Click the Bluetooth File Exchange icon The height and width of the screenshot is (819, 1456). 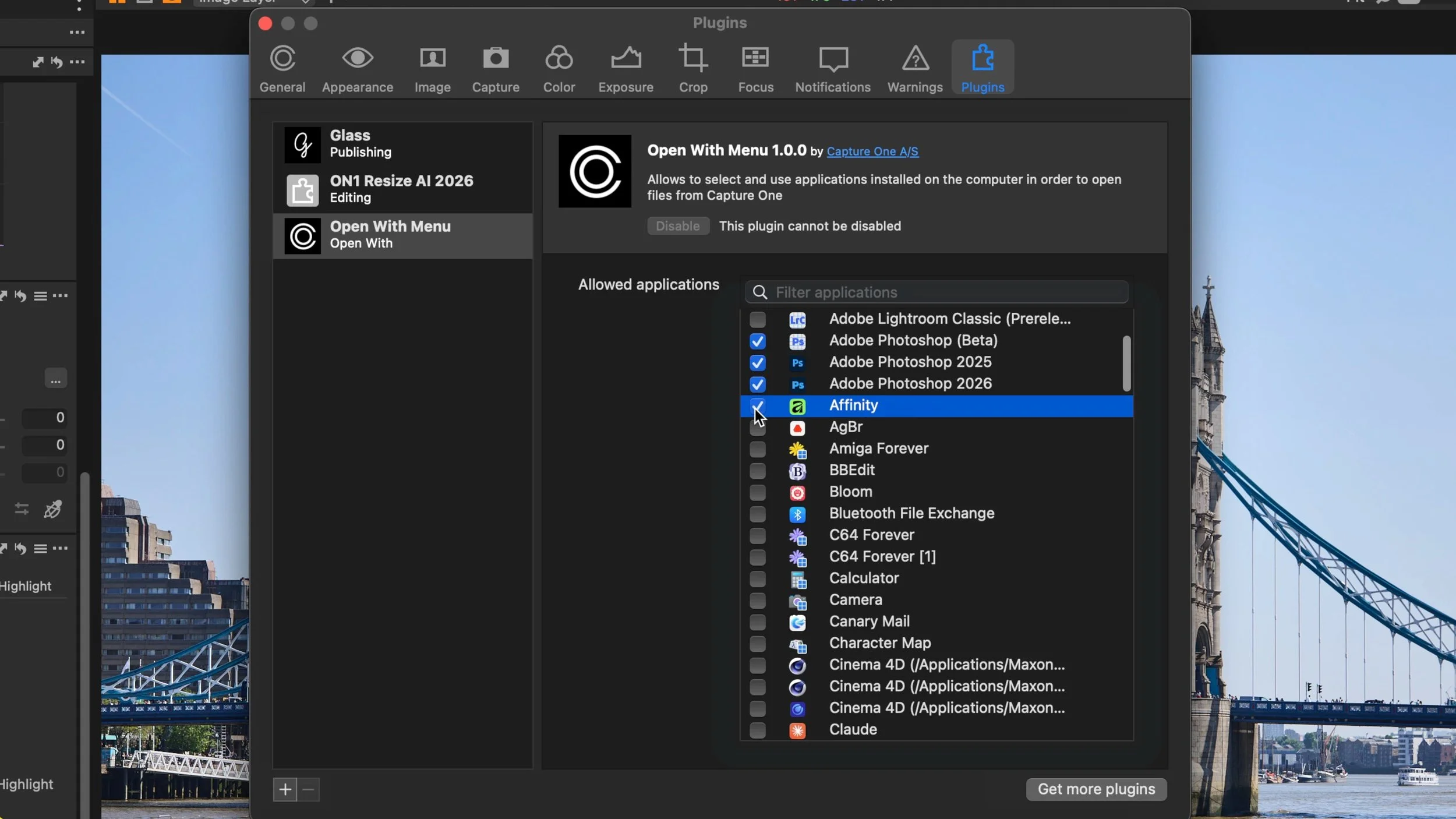[797, 514]
